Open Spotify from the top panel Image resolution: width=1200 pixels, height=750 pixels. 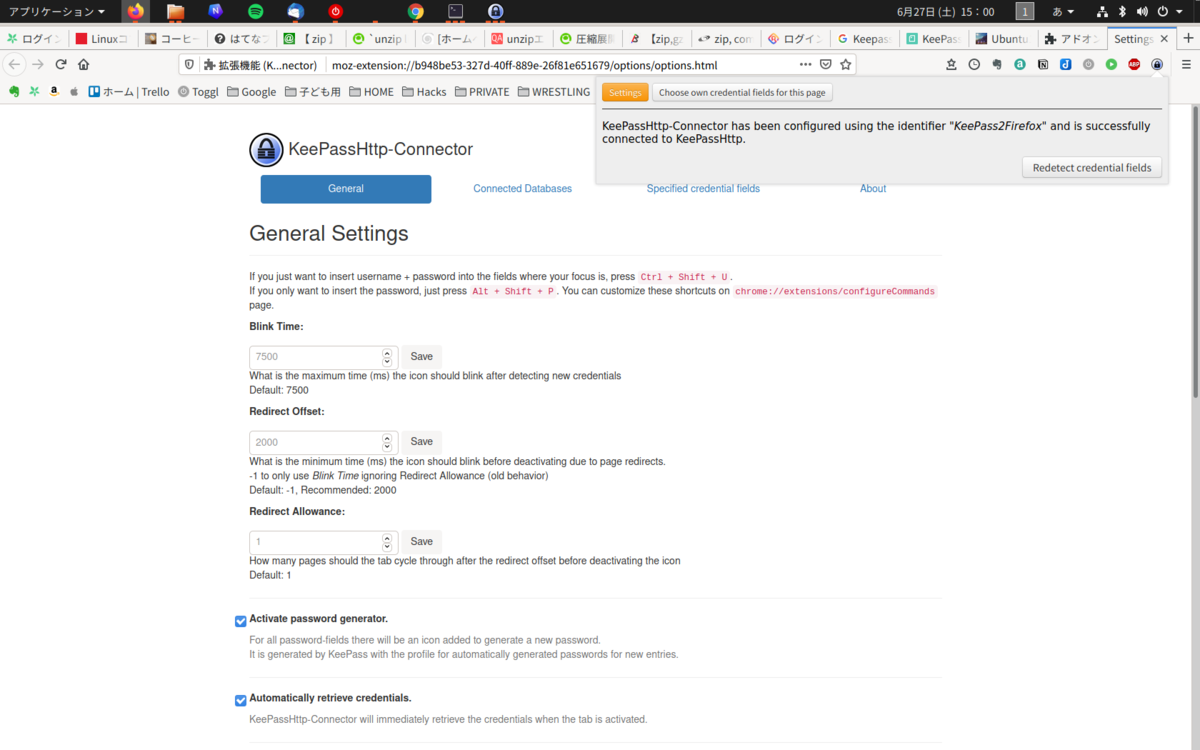point(255,12)
